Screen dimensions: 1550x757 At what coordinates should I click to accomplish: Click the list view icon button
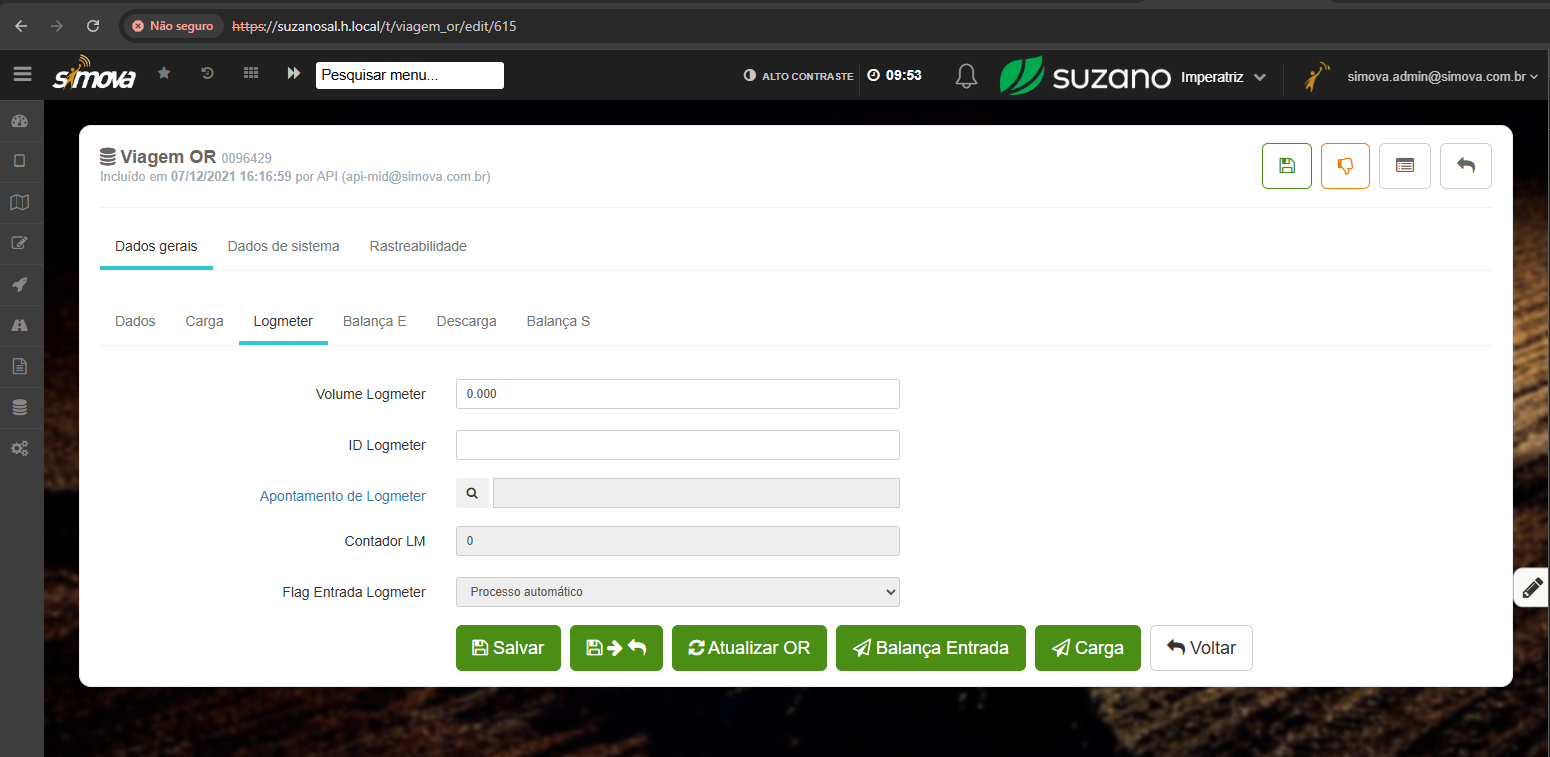(x=1405, y=166)
